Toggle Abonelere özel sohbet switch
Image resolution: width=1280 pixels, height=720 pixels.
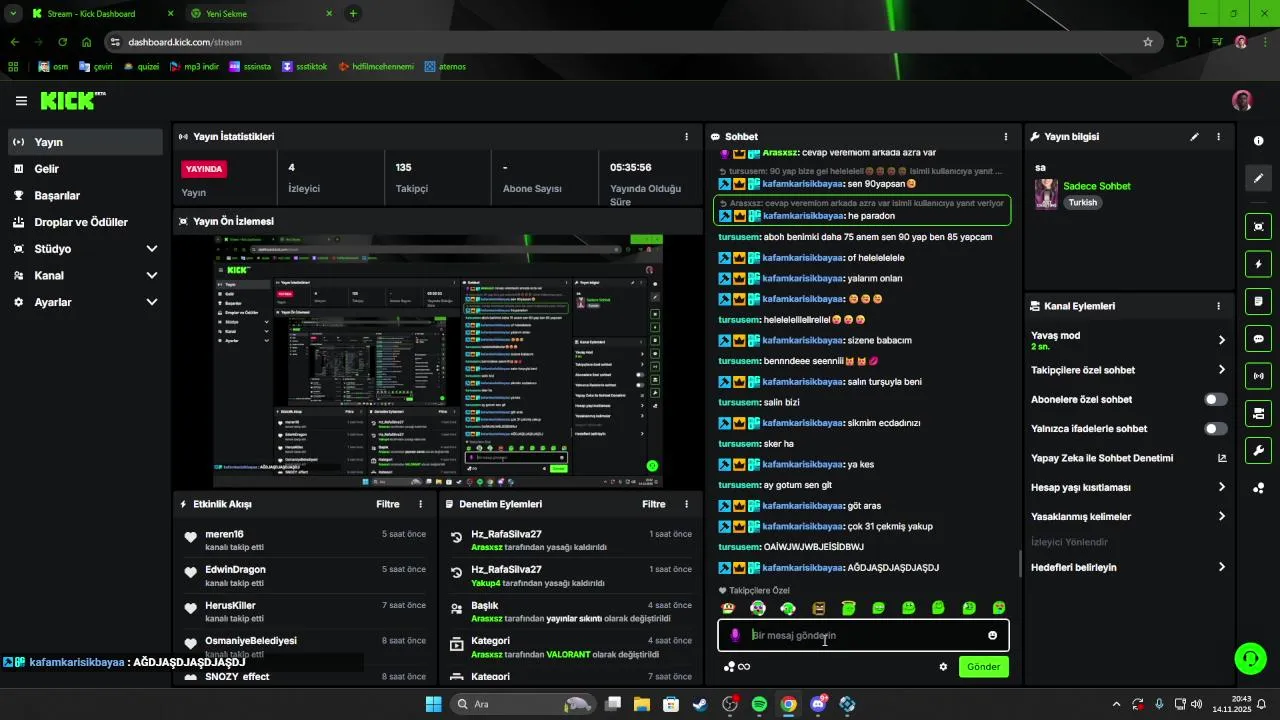1215,399
